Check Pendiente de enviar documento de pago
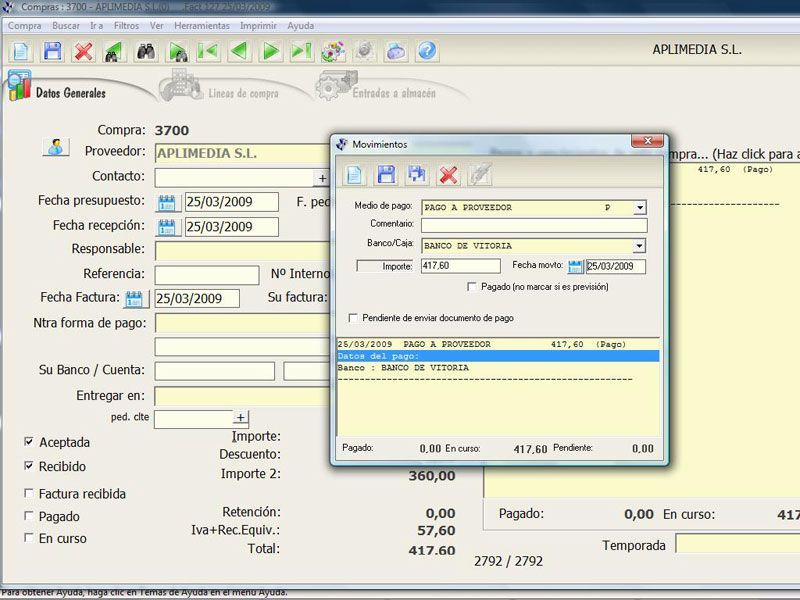 pos(353,318)
